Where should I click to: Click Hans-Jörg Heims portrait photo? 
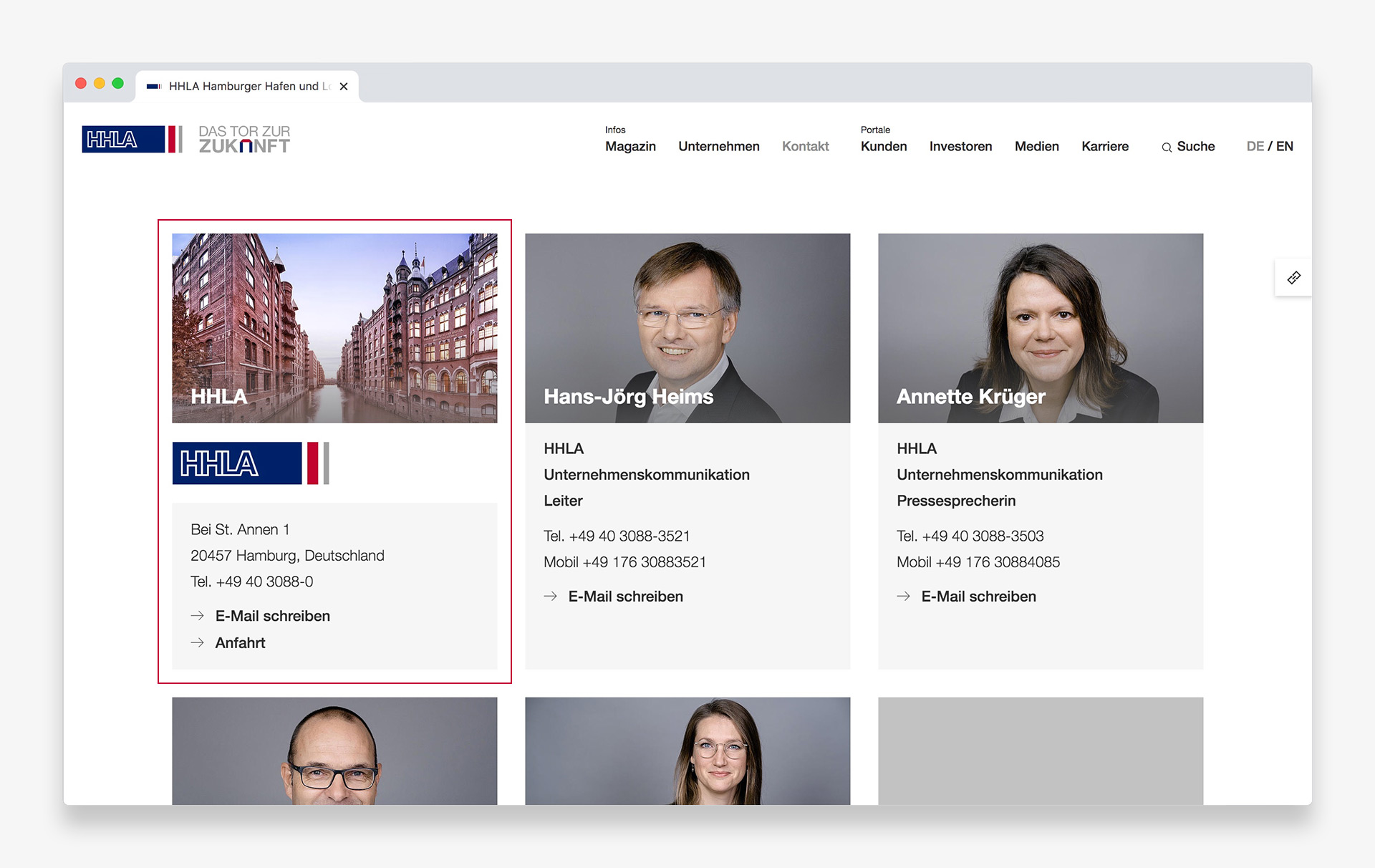(687, 328)
